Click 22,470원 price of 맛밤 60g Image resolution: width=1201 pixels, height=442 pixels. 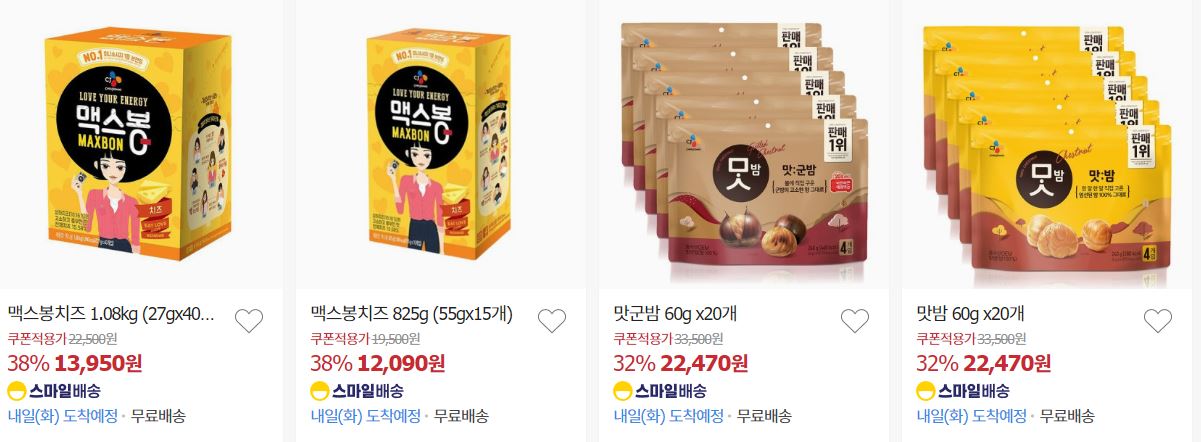pyautogui.click(x=1007, y=362)
